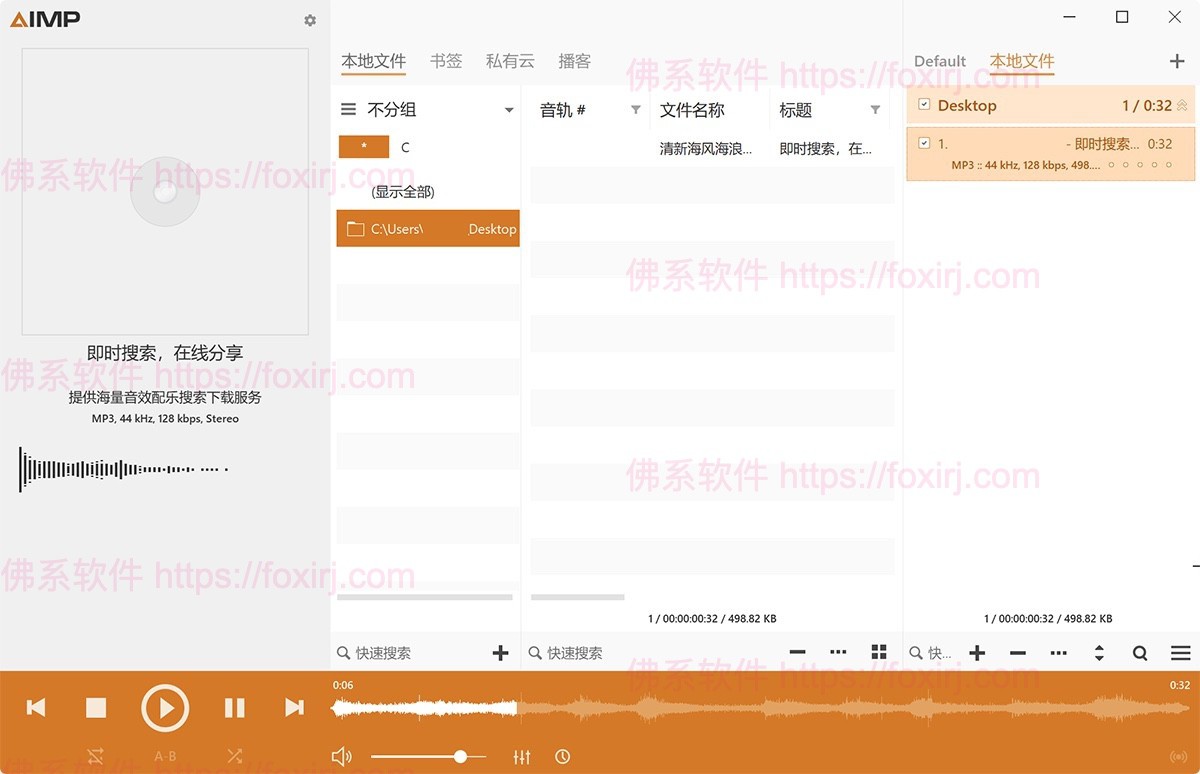1200x774 pixels.
Task: Switch to the 播客 tab
Action: 575,60
